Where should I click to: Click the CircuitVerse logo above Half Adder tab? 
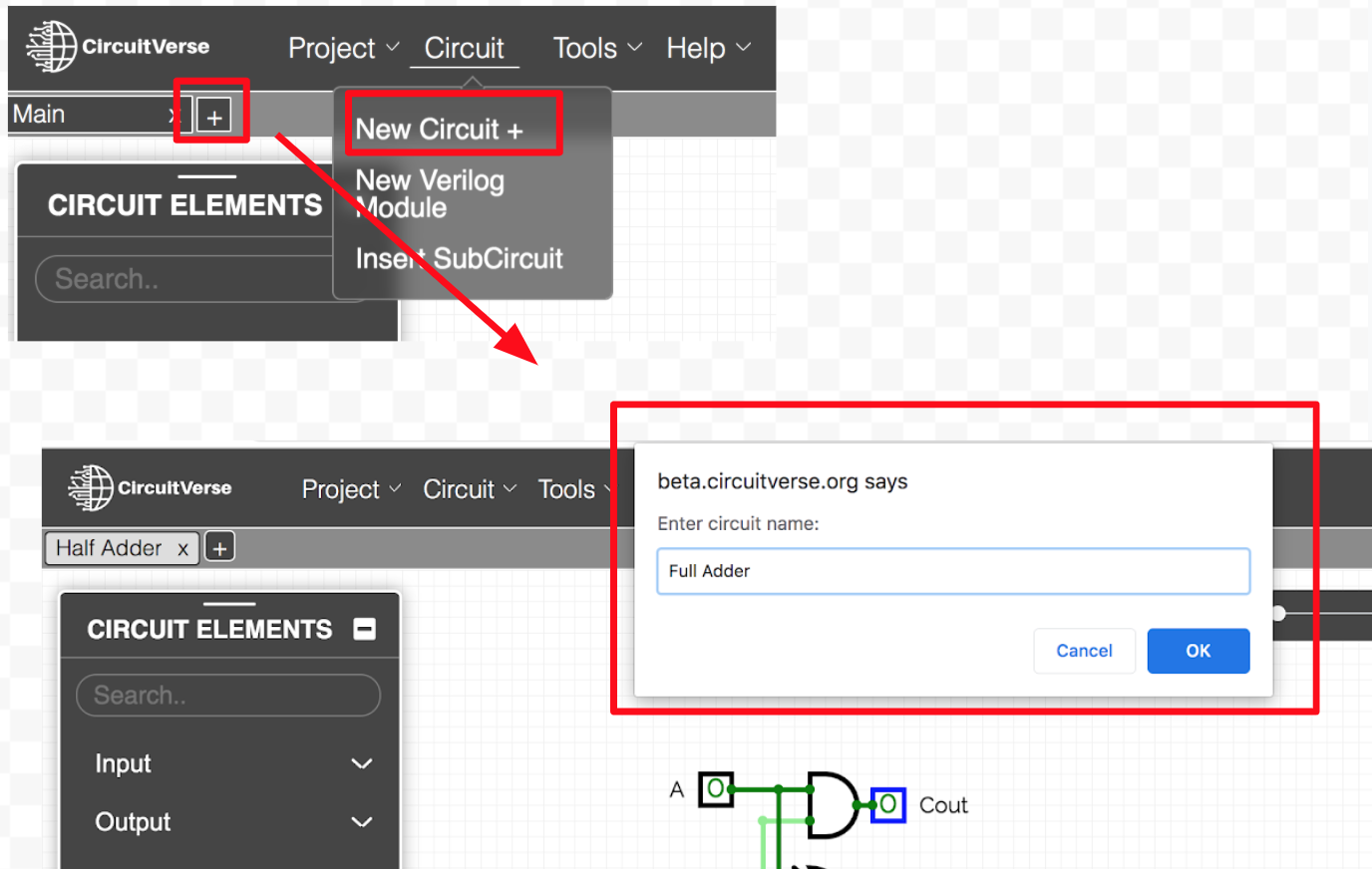150,488
